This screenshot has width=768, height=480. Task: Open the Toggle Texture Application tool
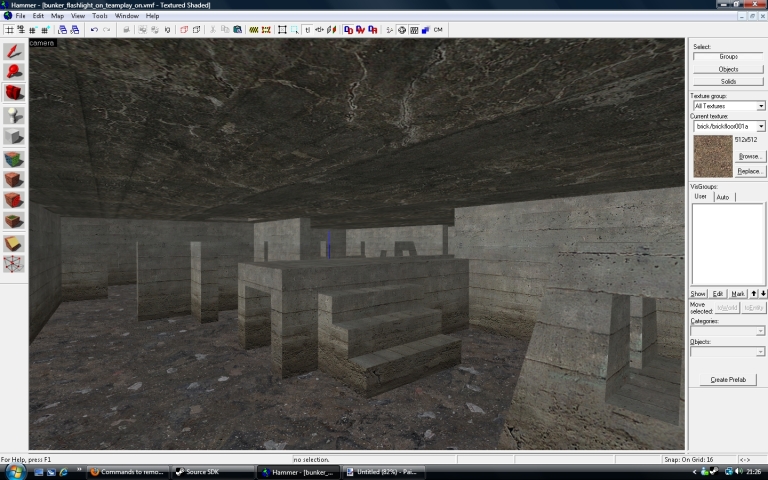coord(14,159)
